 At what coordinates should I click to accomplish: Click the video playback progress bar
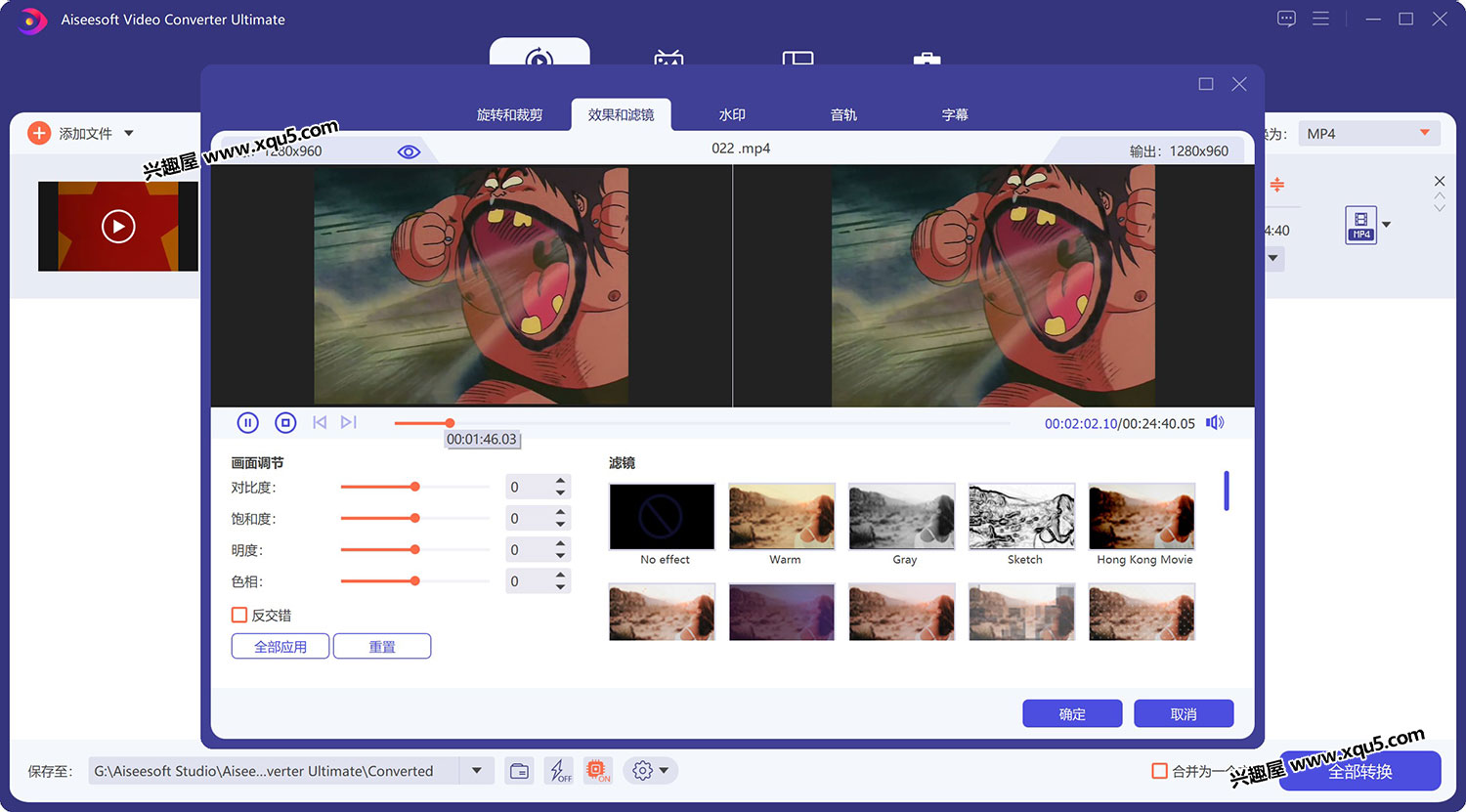(x=702, y=423)
